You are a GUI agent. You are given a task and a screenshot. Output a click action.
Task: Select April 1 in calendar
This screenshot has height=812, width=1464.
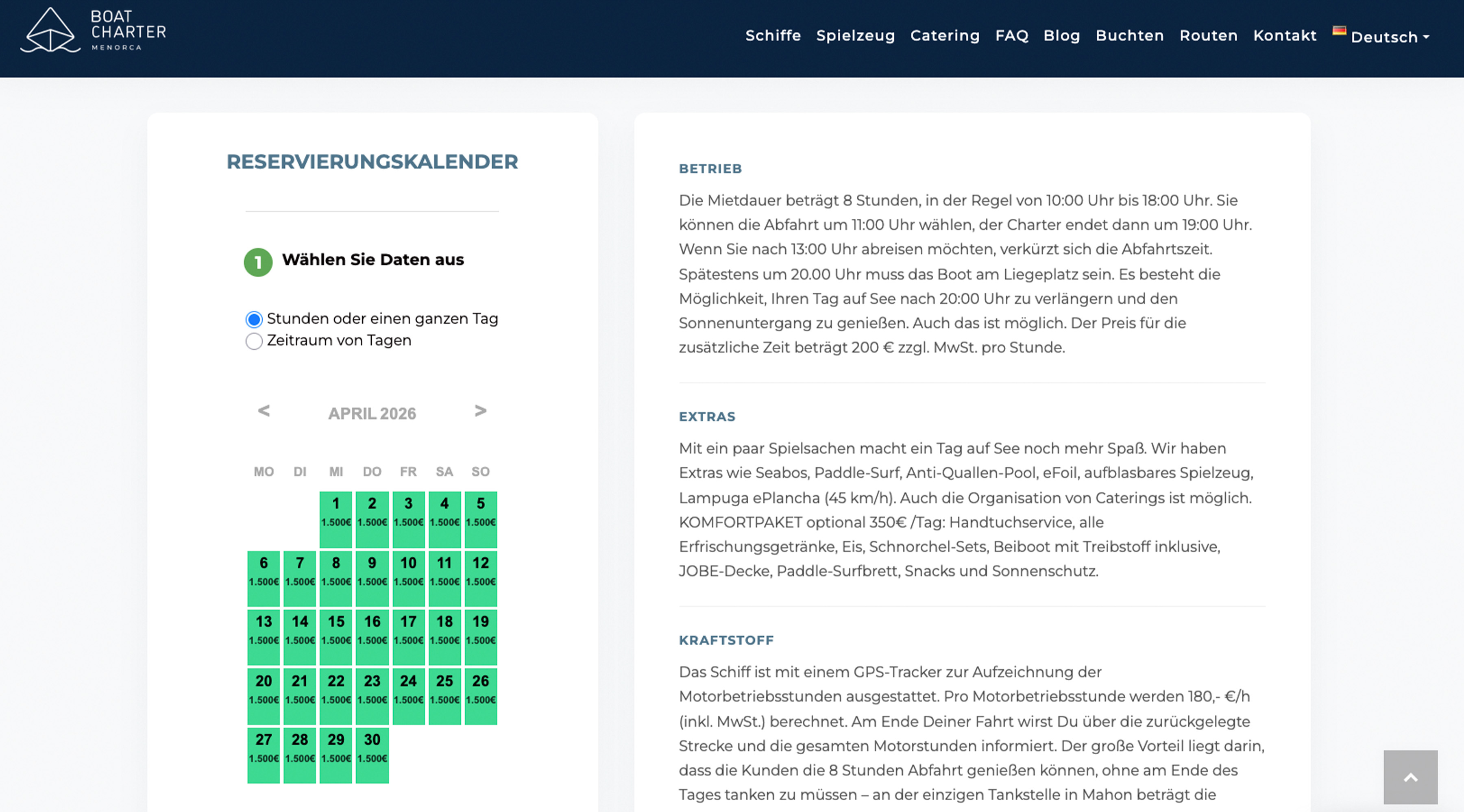coord(336,519)
